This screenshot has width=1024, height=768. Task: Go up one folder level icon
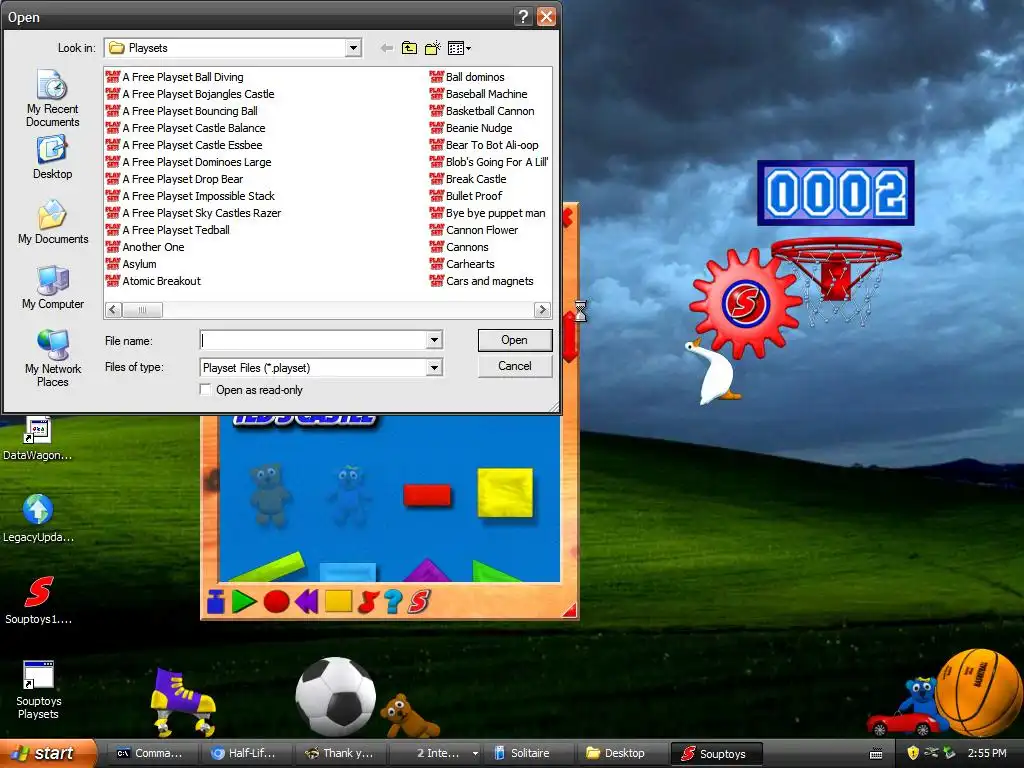(x=409, y=48)
